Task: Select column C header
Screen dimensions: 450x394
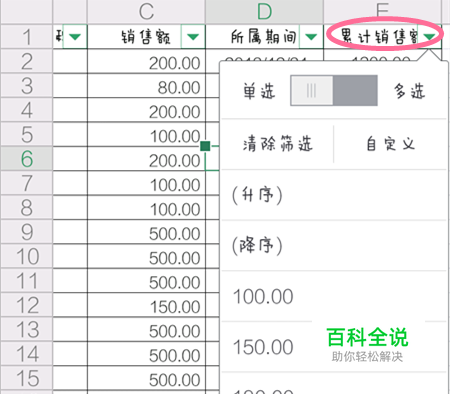Action: click(146, 12)
